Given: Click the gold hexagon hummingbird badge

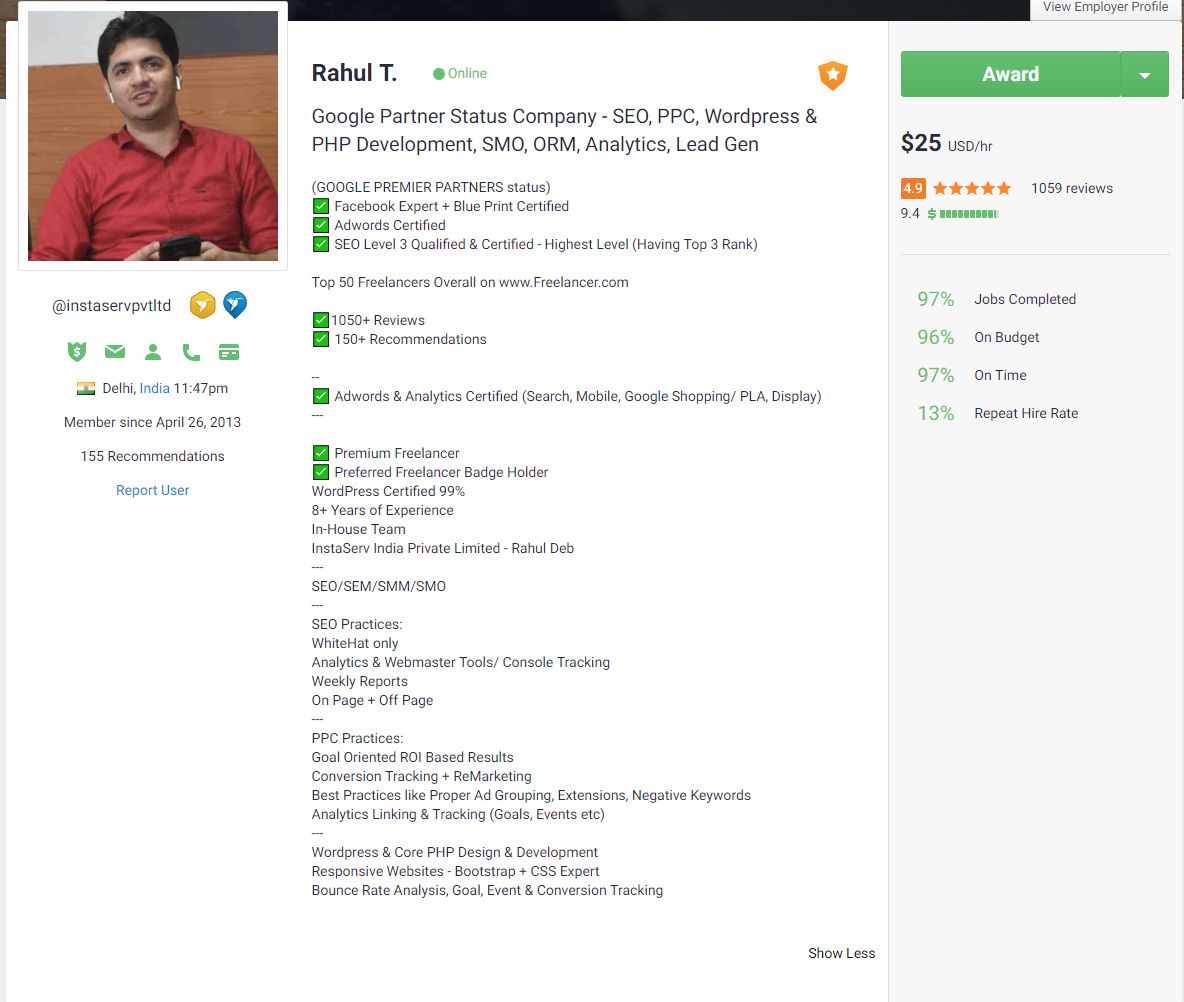Looking at the screenshot, I should (x=203, y=305).
